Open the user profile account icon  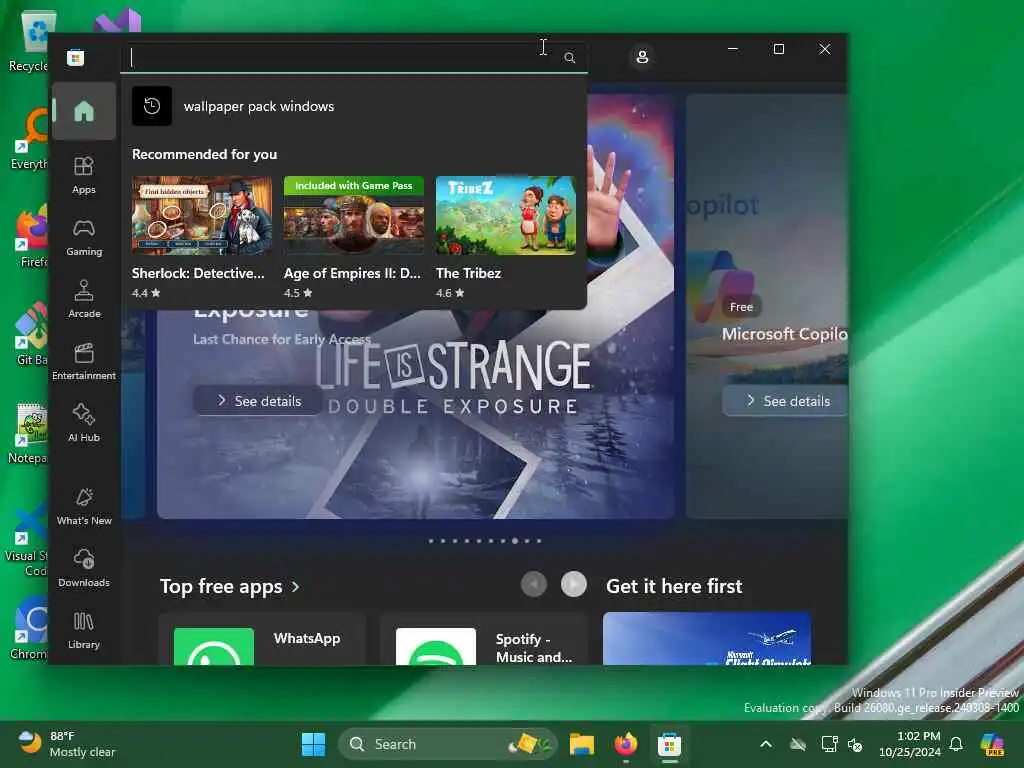643,57
